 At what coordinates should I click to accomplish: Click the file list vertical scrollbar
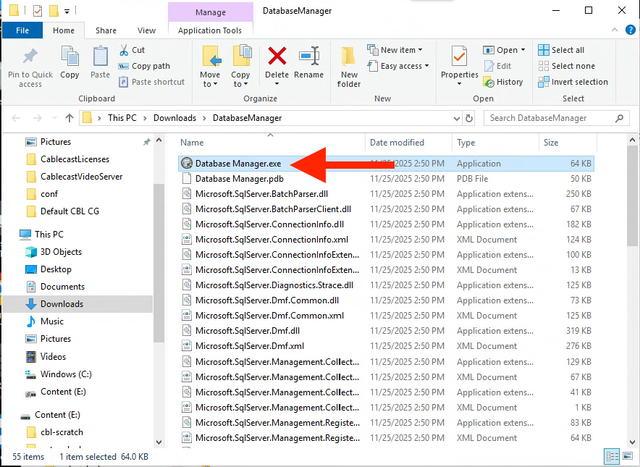click(632, 196)
